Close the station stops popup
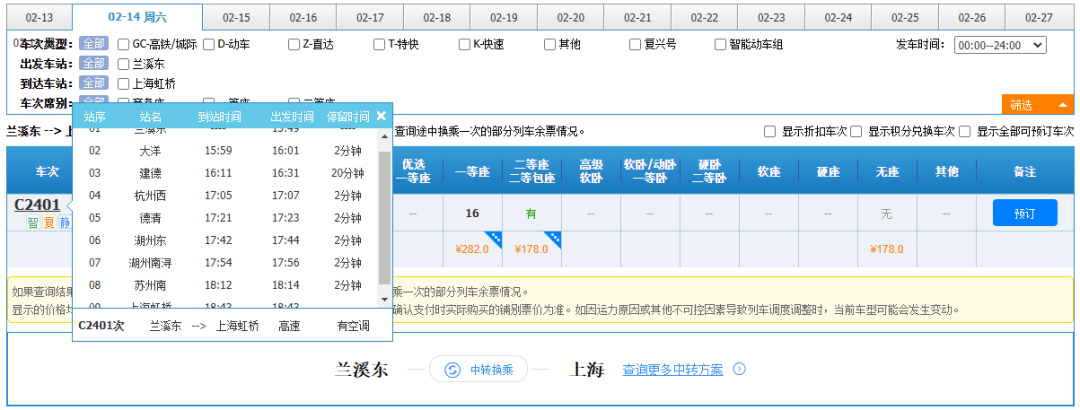Image resolution: width=1080 pixels, height=410 pixels. 381,116
